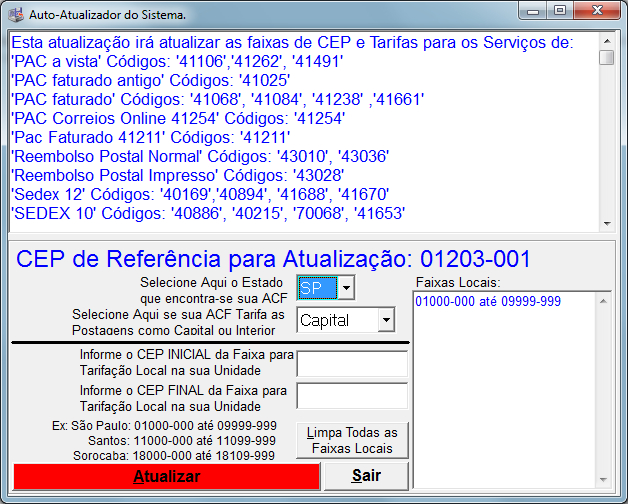Click the Sair button

coord(366,476)
